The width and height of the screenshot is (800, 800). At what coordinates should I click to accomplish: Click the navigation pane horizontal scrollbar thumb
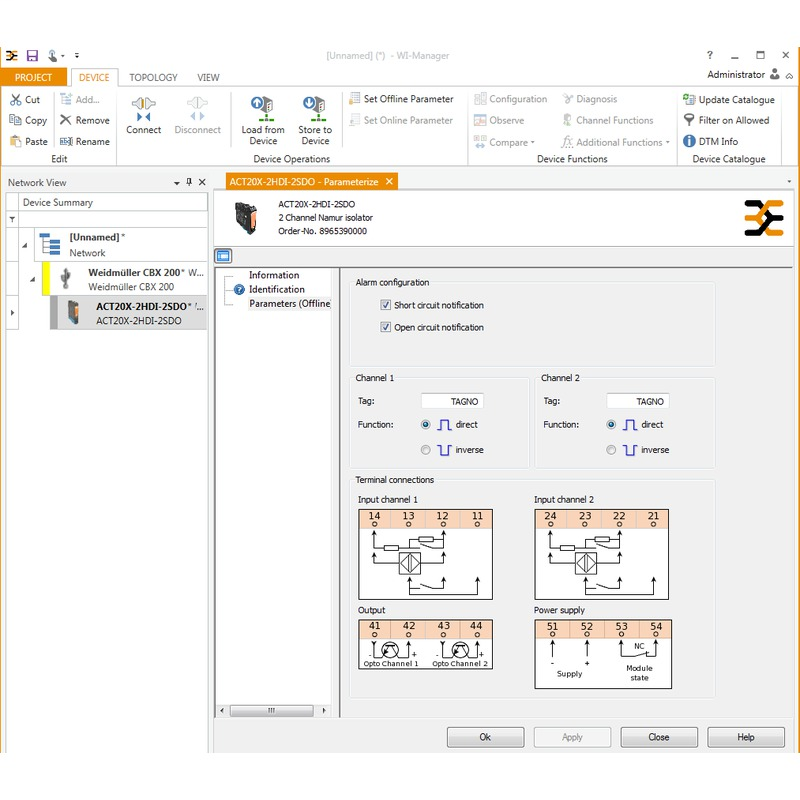point(271,710)
